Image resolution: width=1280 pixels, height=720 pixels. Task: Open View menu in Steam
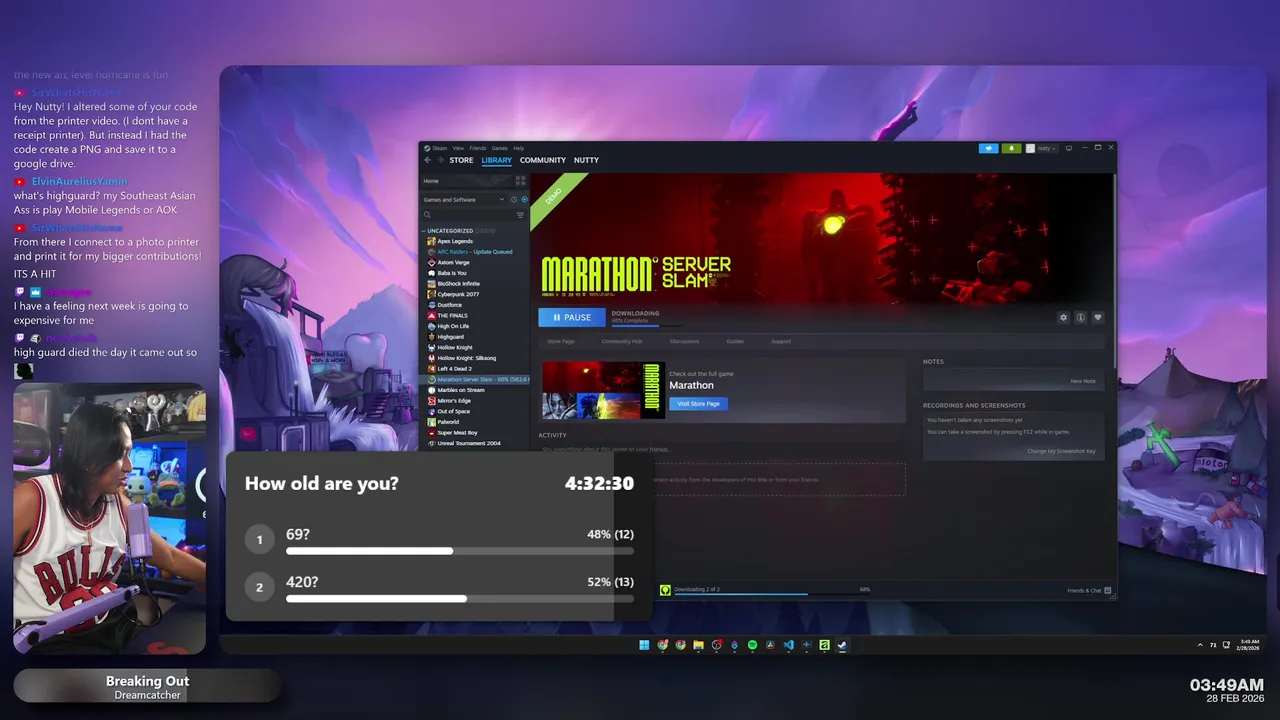[458, 148]
